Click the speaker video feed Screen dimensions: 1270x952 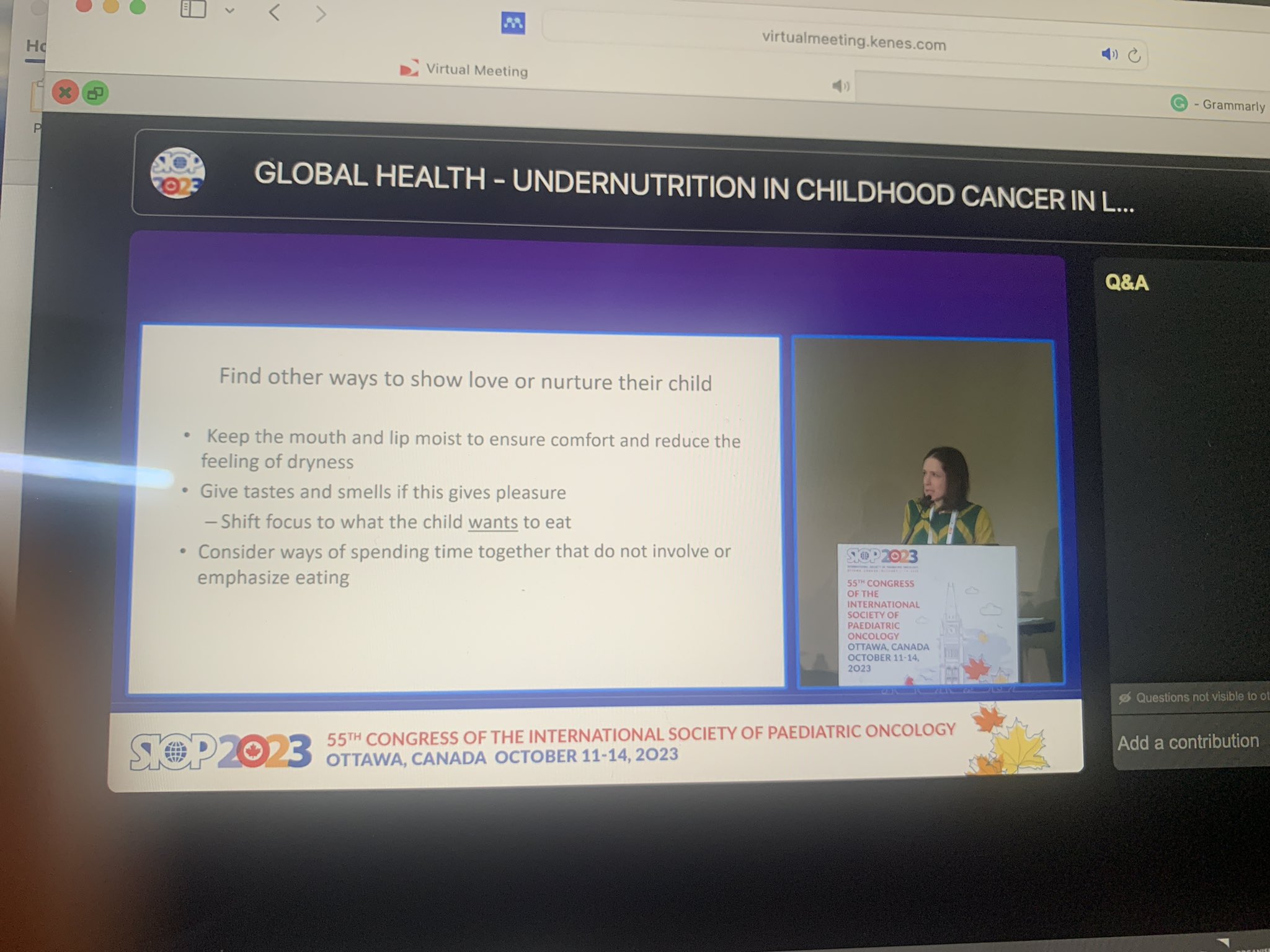coord(928,512)
